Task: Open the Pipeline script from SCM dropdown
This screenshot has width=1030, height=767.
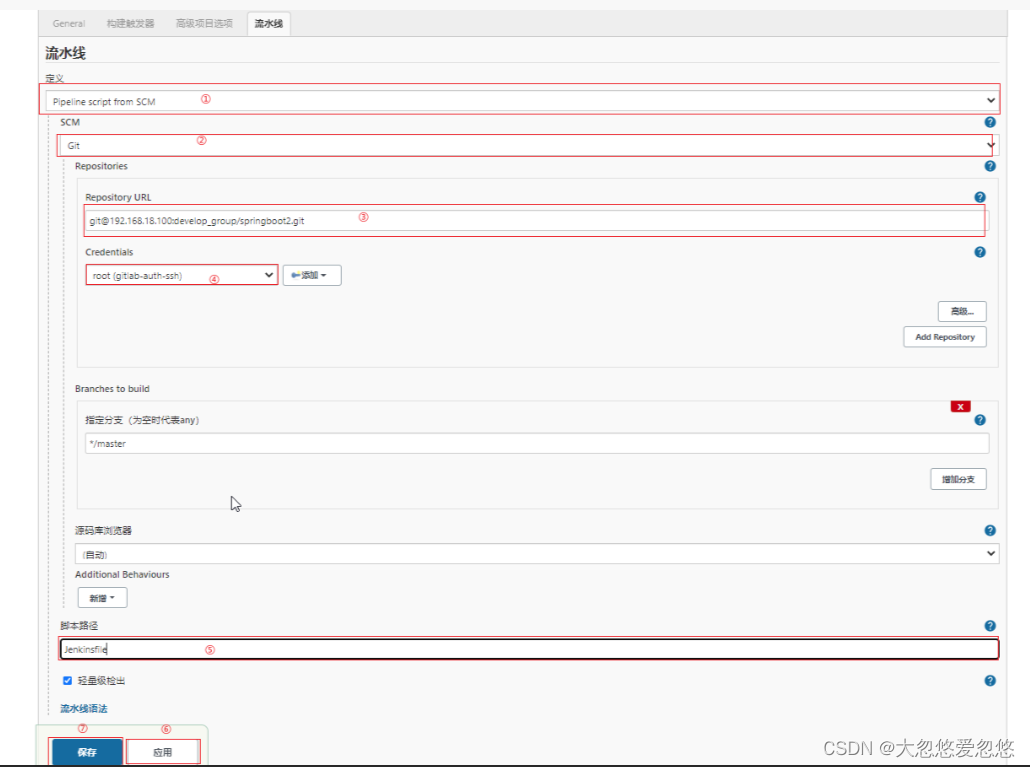Action: pos(522,101)
